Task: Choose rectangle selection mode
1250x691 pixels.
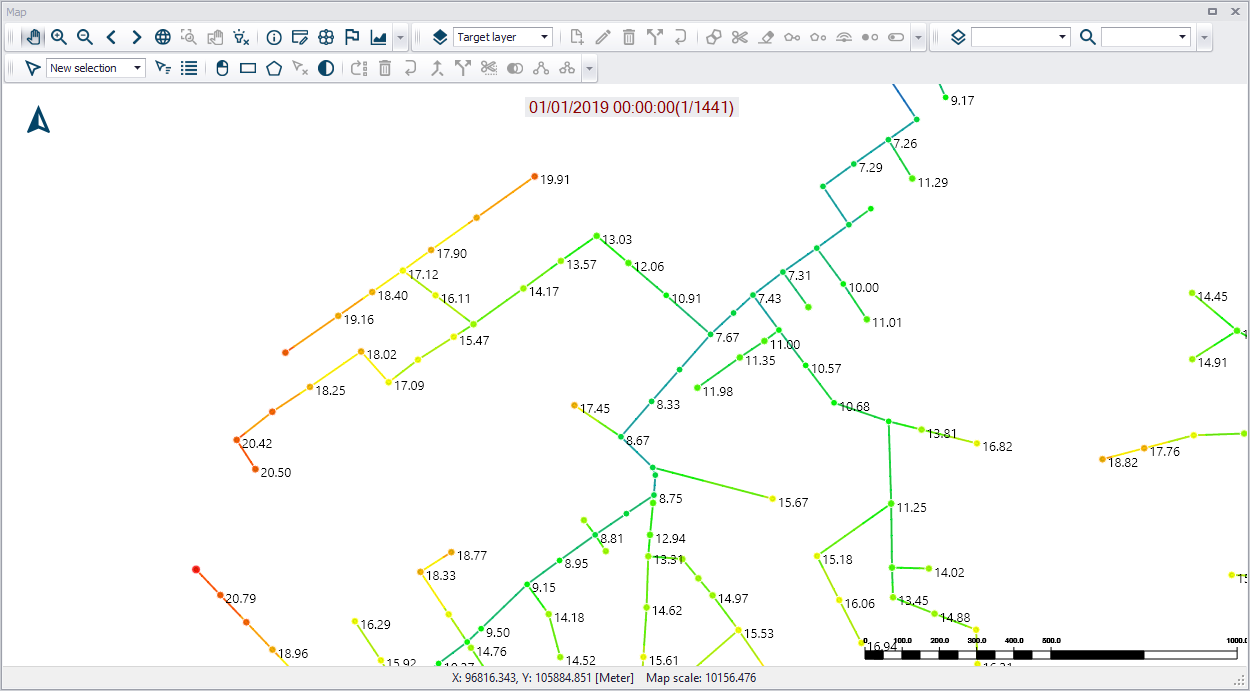Action: (248, 68)
